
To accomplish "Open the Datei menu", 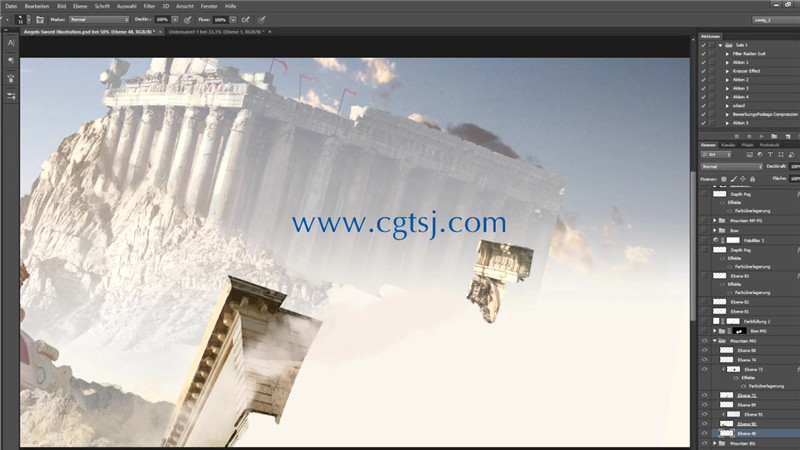I will coord(11,6).
